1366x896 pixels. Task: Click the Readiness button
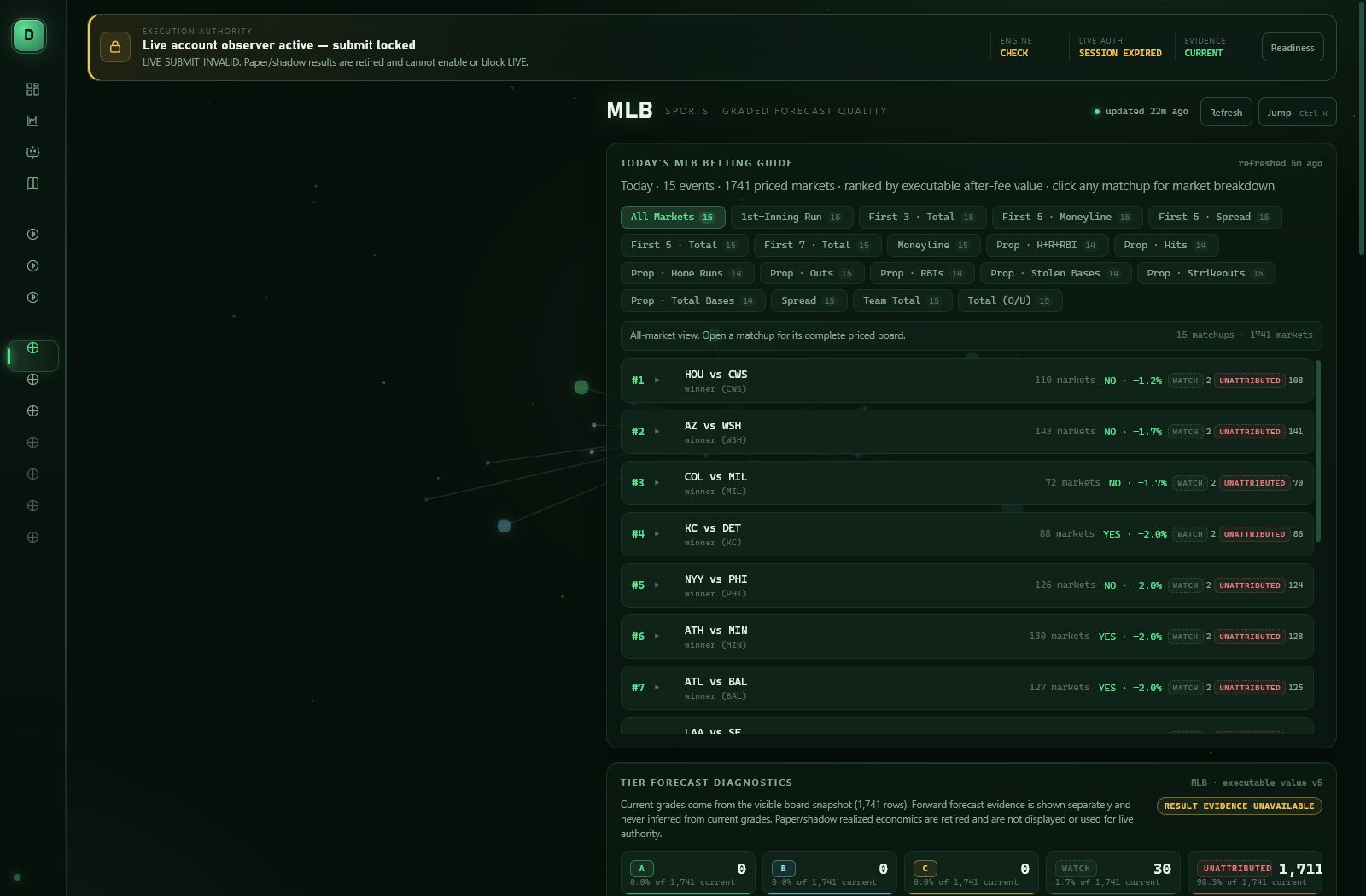coord(1293,48)
